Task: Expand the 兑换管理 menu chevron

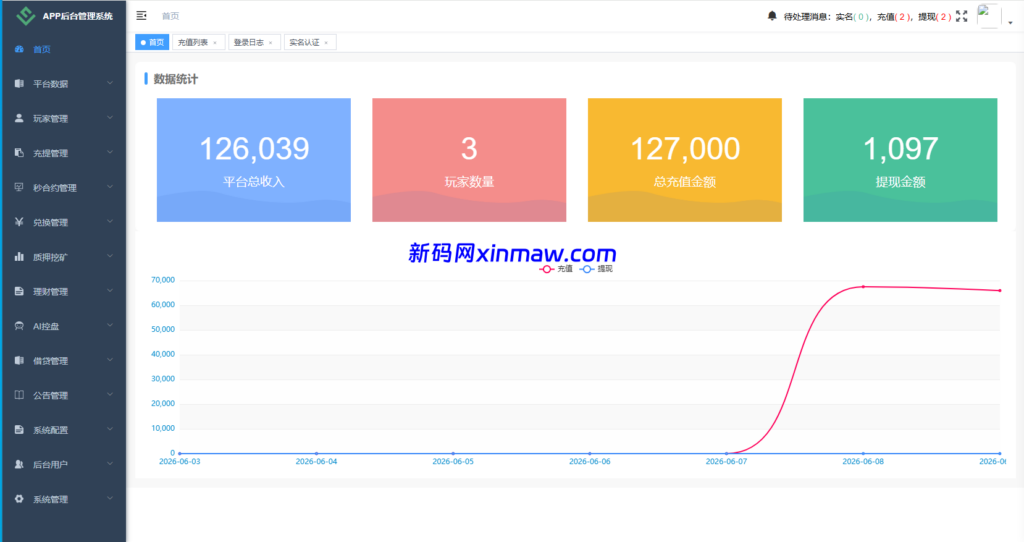Action: click(110, 221)
